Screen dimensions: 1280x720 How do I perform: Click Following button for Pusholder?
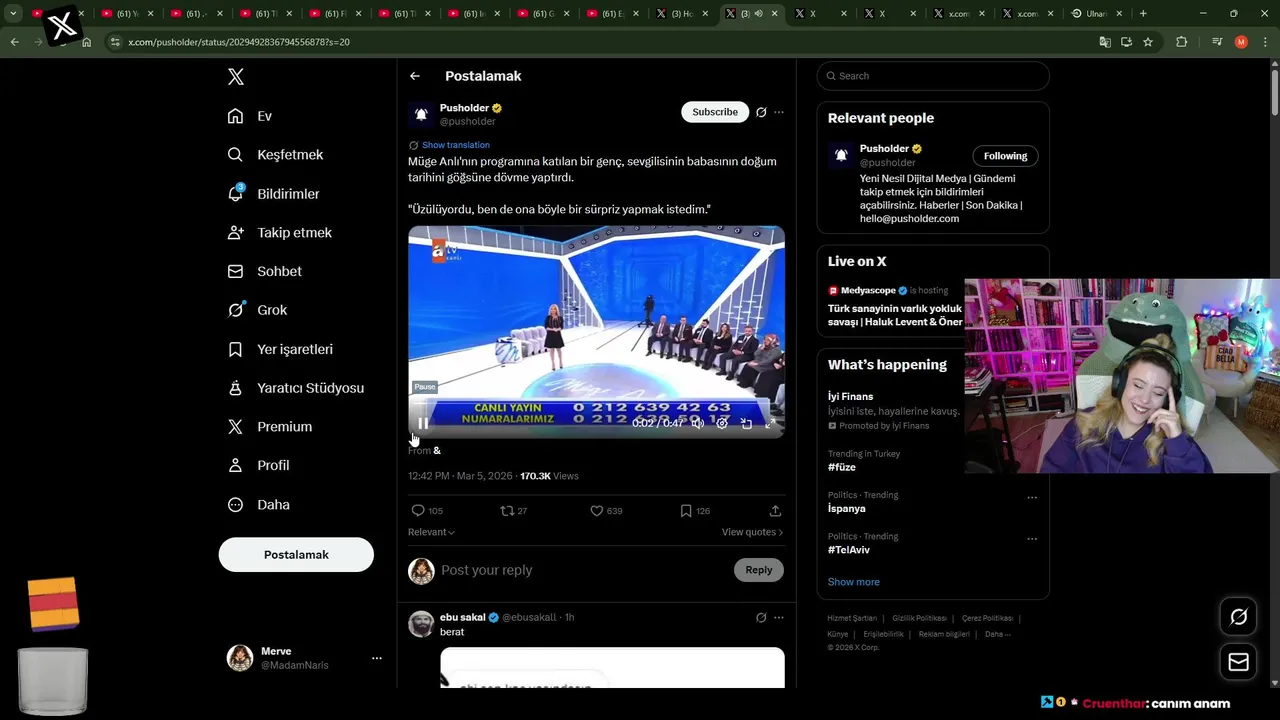tap(1005, 156)
